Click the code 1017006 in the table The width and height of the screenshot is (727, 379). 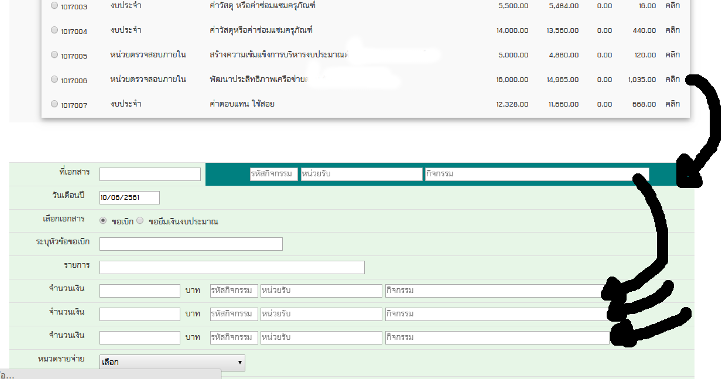coord(74,80)
